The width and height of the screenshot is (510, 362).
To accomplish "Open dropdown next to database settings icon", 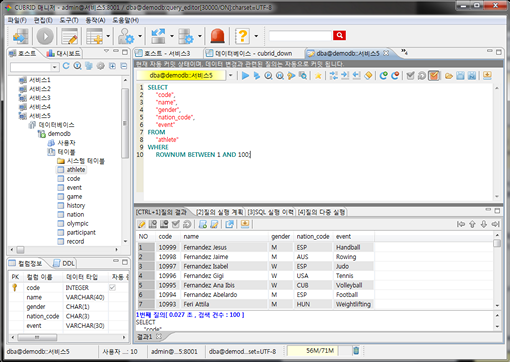I will pyautogui.click(x=200, y=36).
